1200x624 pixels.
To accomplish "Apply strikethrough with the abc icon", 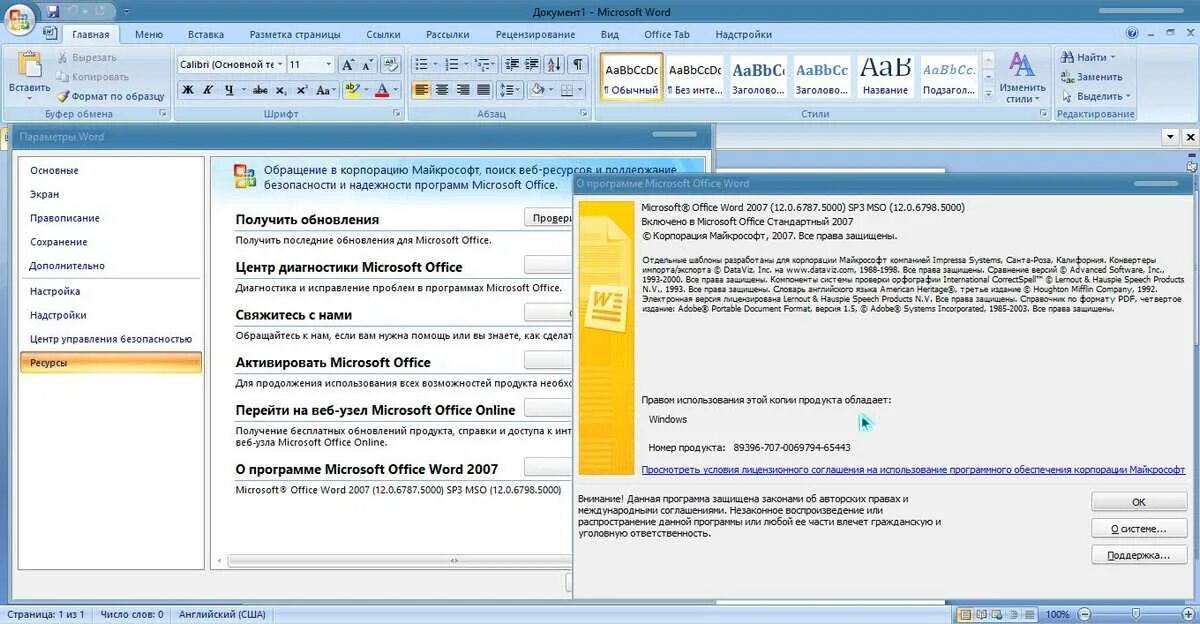I will pyautogui.click(x=260, y=90).
